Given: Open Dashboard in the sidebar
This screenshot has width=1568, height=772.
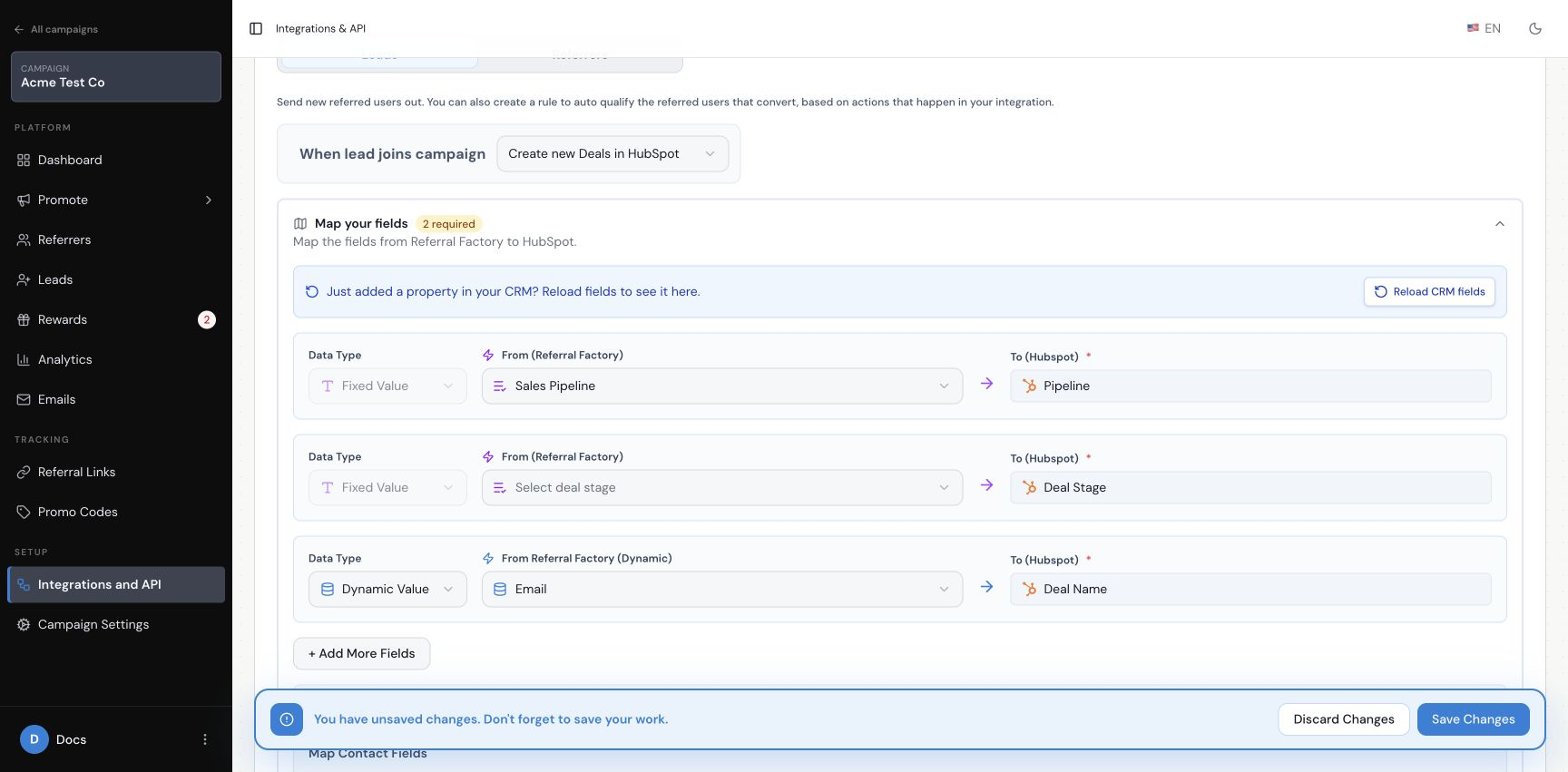Looking at the screenshot, I should pos(116,160).
